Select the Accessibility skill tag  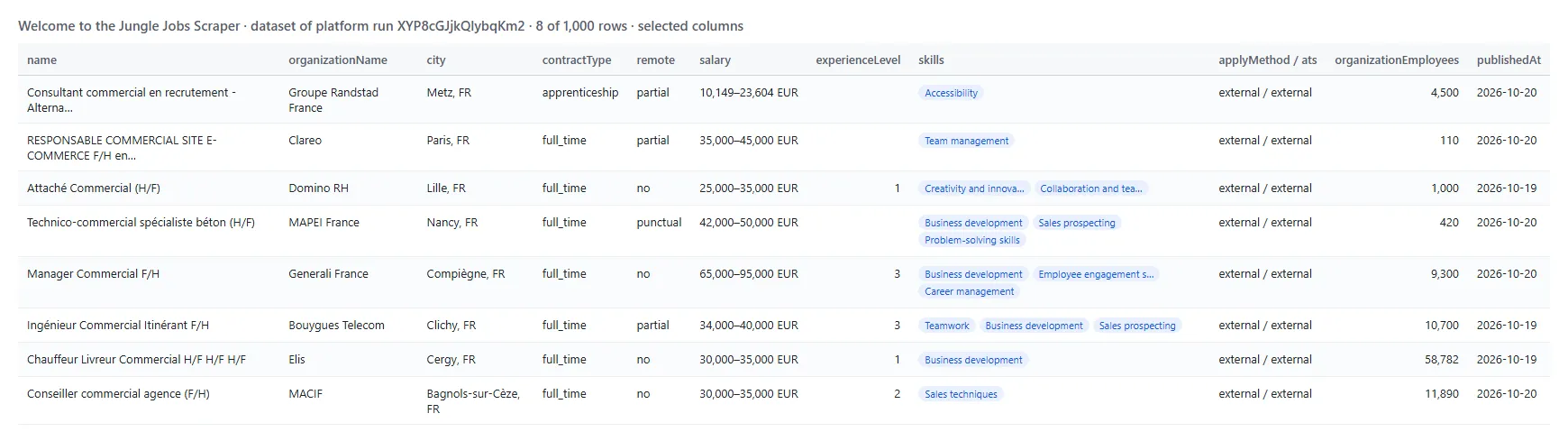(x=951, y=93)
